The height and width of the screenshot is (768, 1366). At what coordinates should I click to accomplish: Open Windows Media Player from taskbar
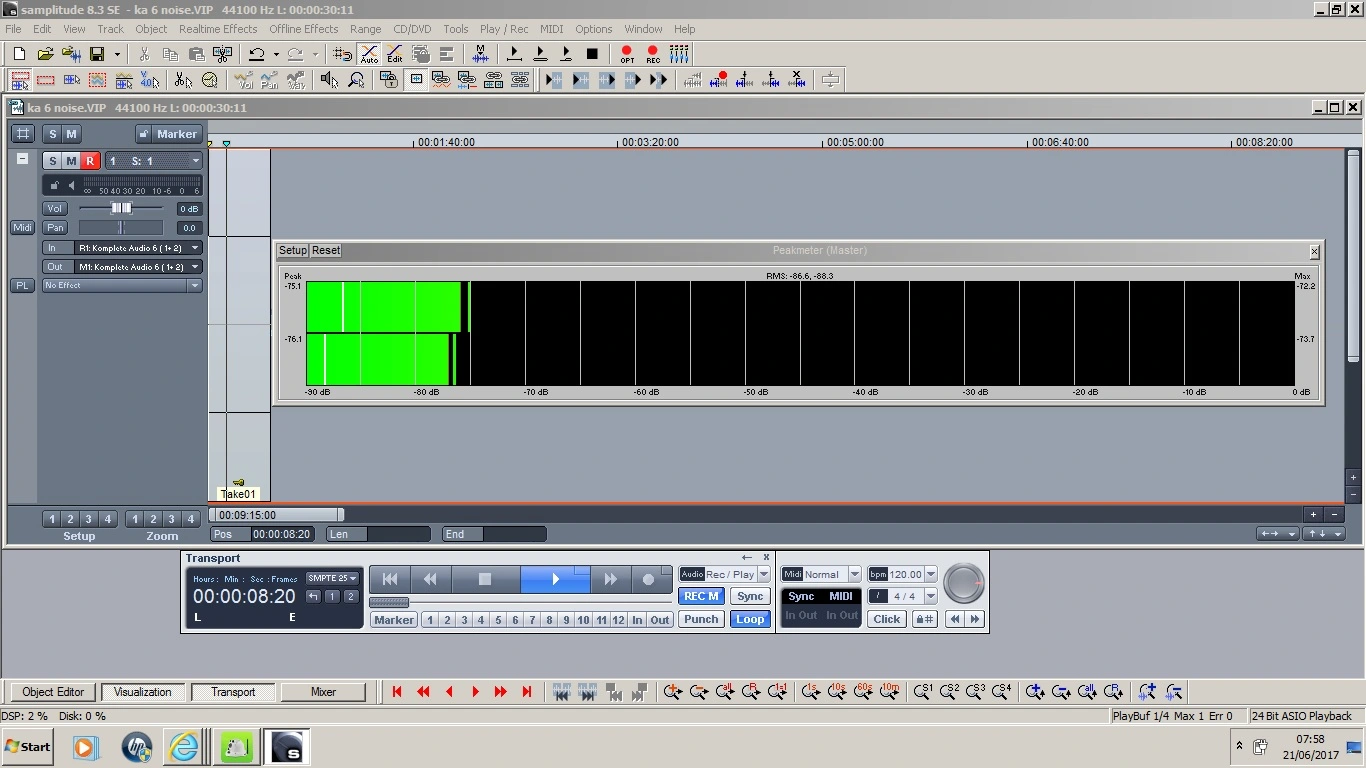click(85, 747)
